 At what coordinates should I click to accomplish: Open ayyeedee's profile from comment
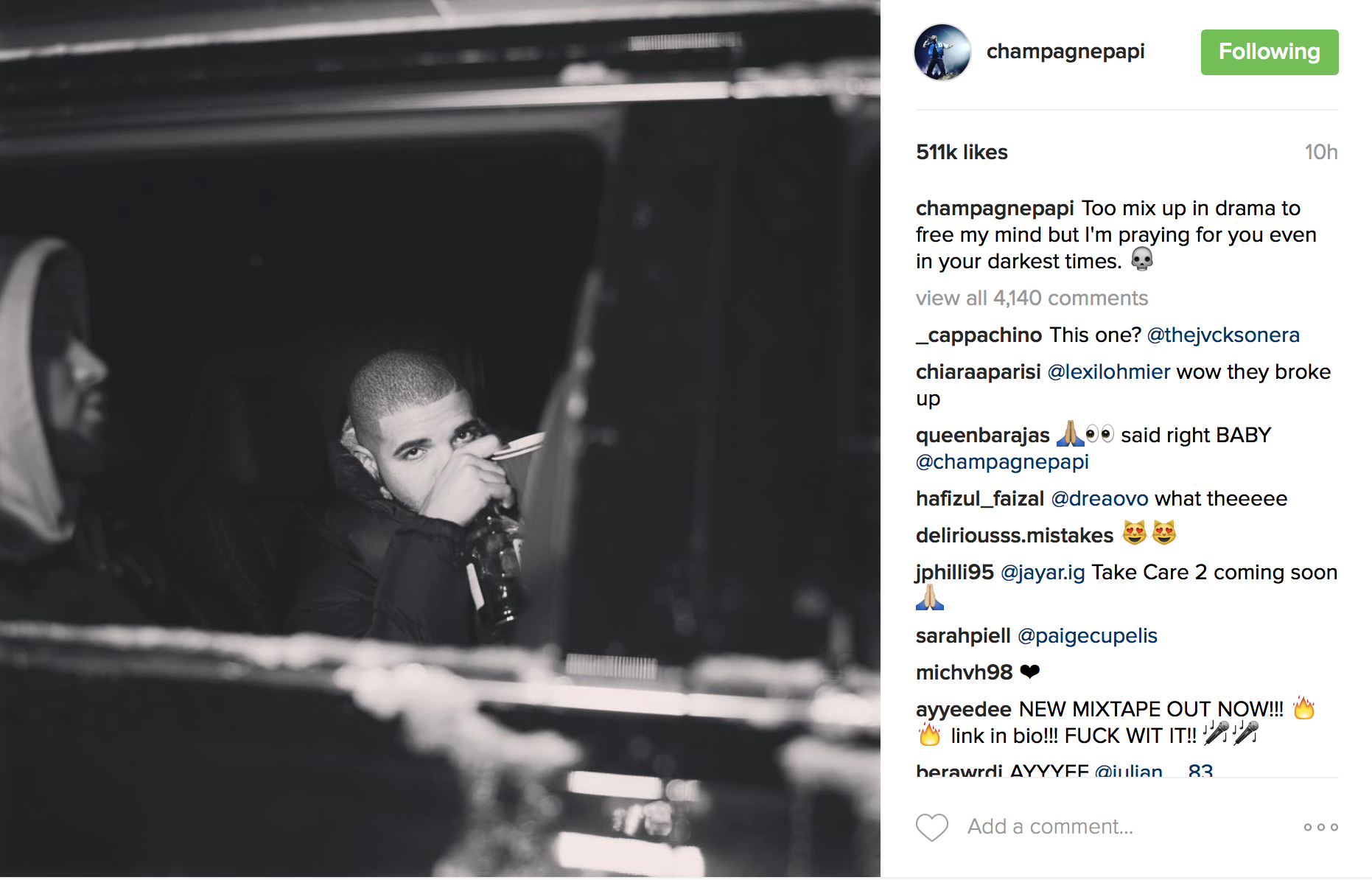963,709
